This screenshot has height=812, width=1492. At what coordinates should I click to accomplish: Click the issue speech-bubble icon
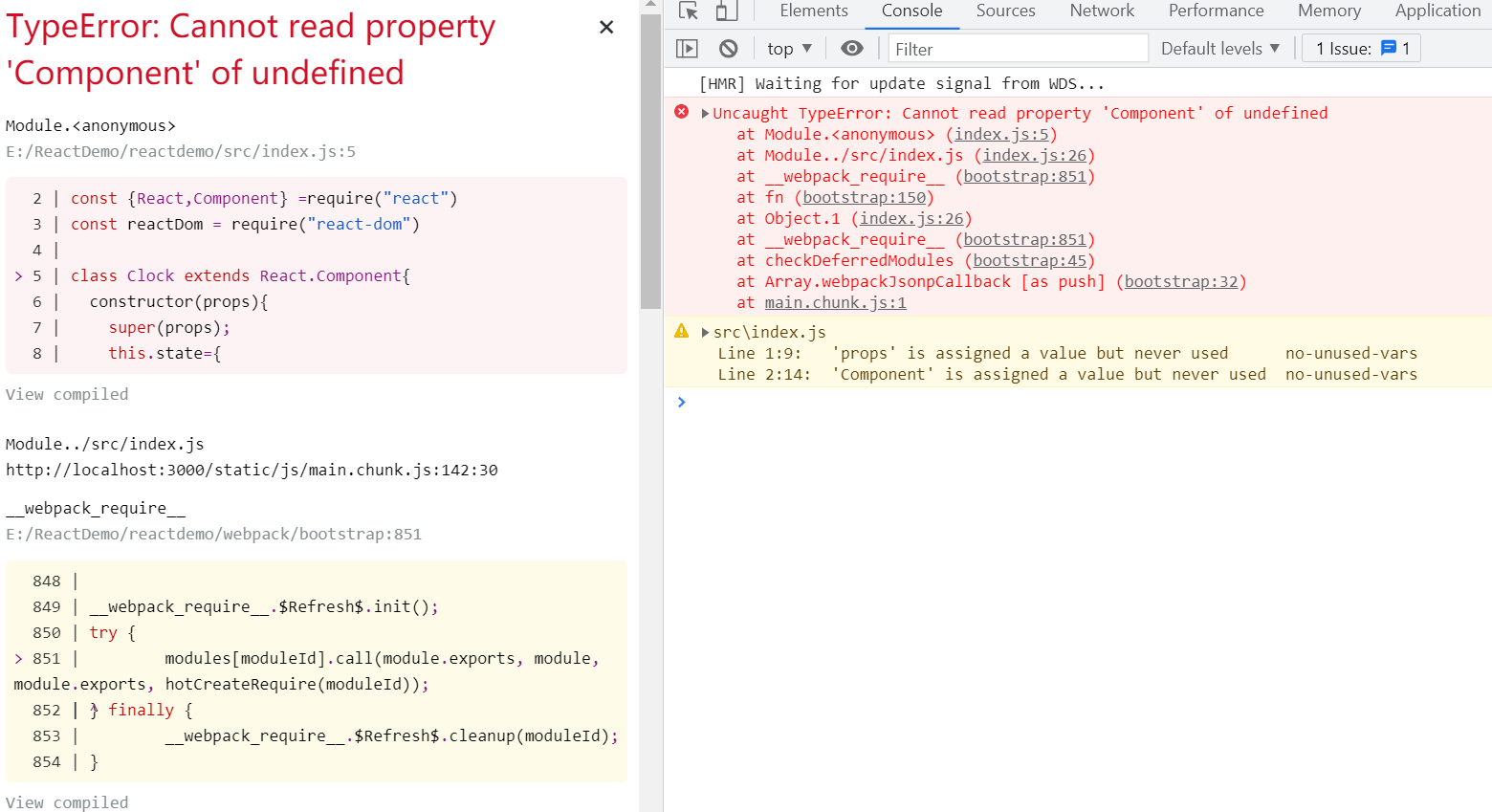1389,49
